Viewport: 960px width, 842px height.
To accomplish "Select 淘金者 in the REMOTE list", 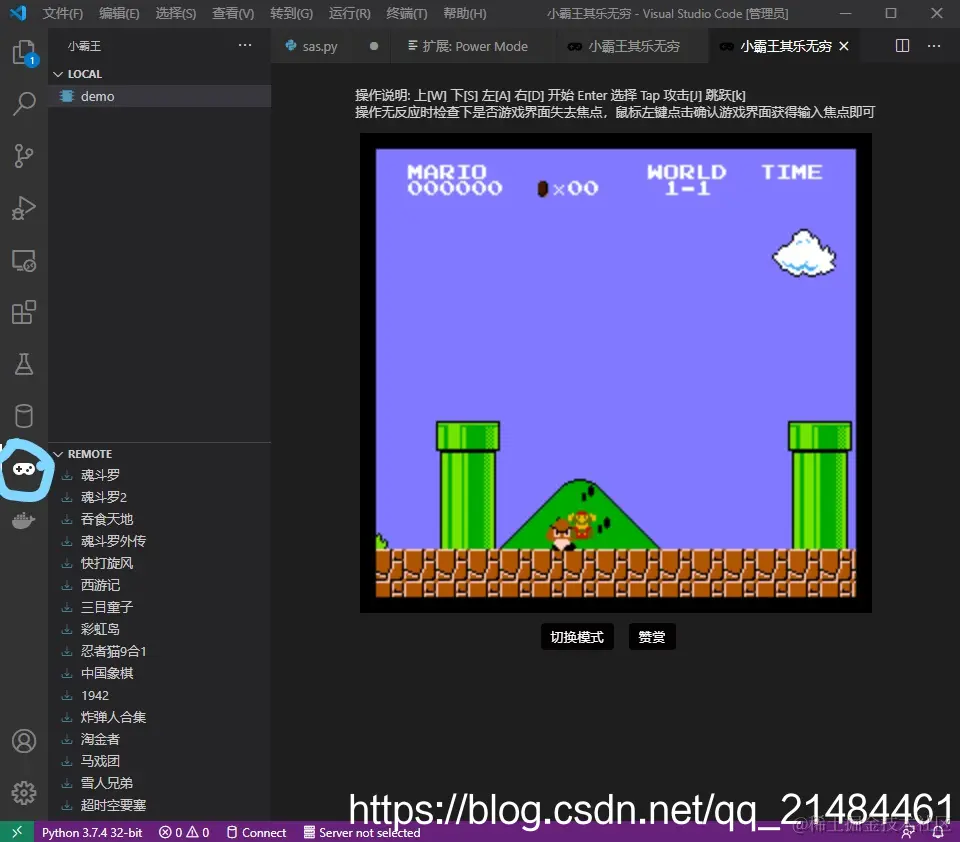I will click(160, 739).
